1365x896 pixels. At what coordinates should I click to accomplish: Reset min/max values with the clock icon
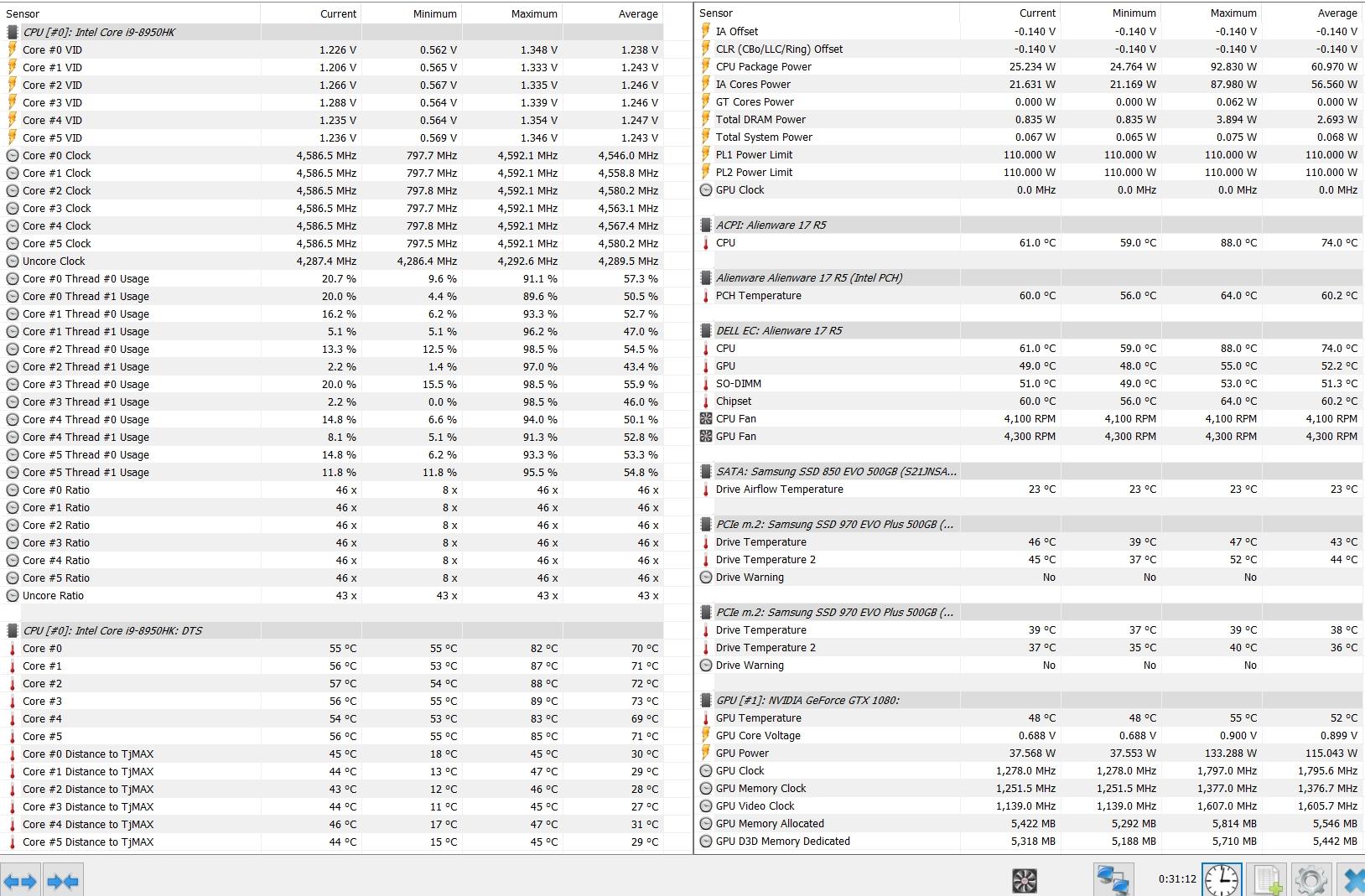pos(1222,880)
